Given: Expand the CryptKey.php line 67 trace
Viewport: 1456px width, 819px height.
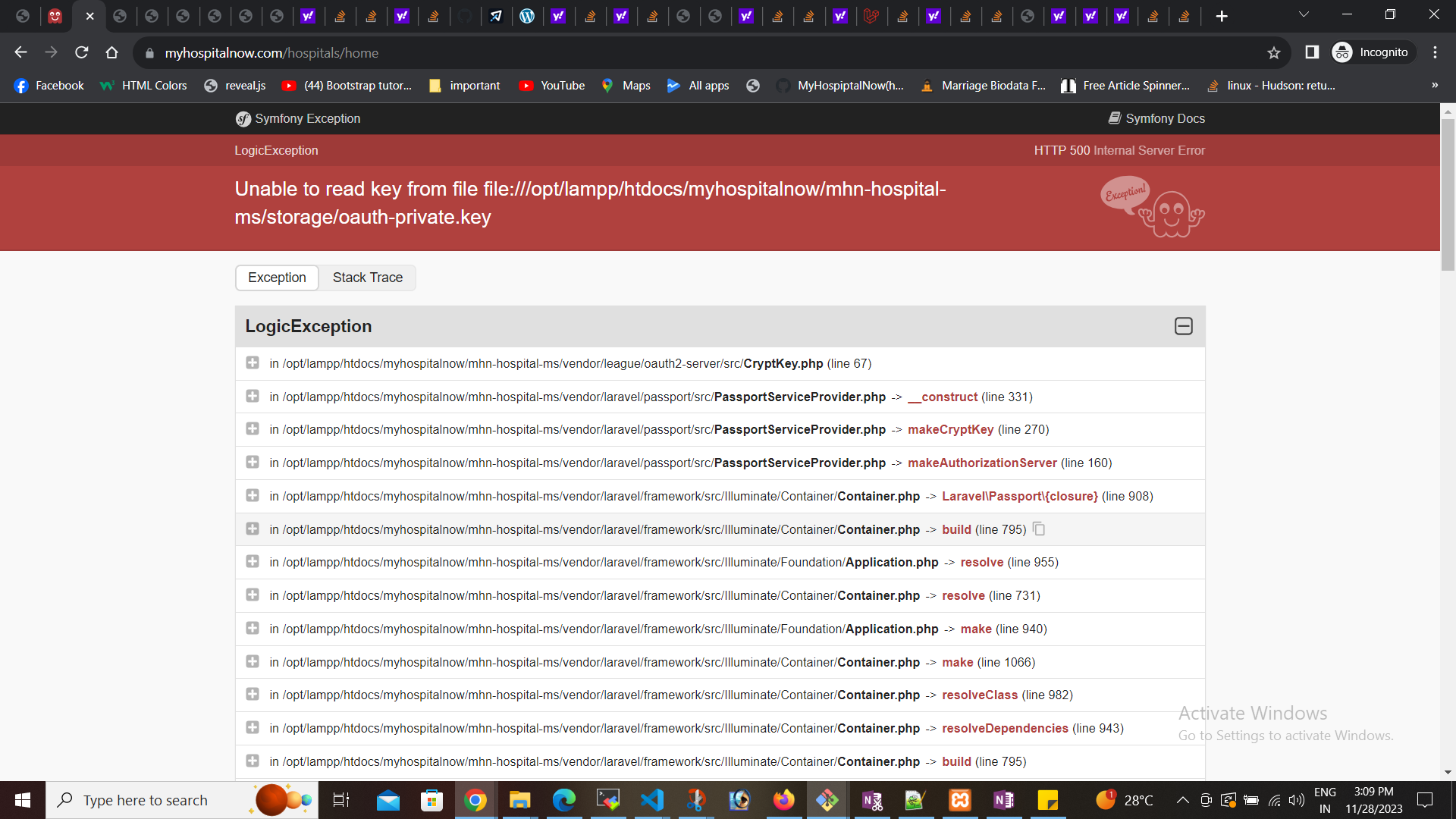Looking at the screenshot, I should point(253,363).
